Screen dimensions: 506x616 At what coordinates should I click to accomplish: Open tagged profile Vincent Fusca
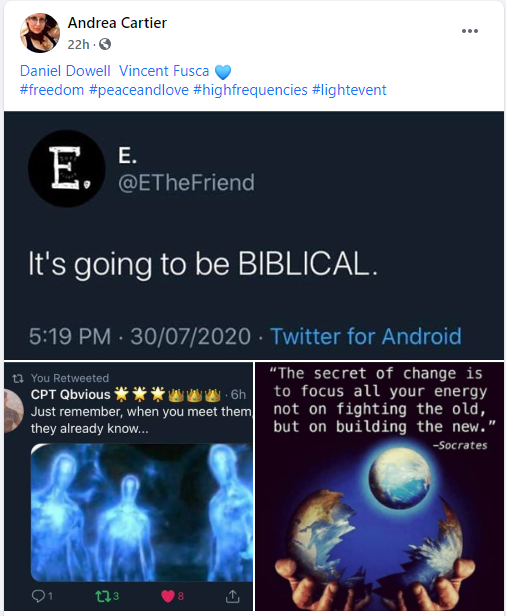(x=164, y=71)
